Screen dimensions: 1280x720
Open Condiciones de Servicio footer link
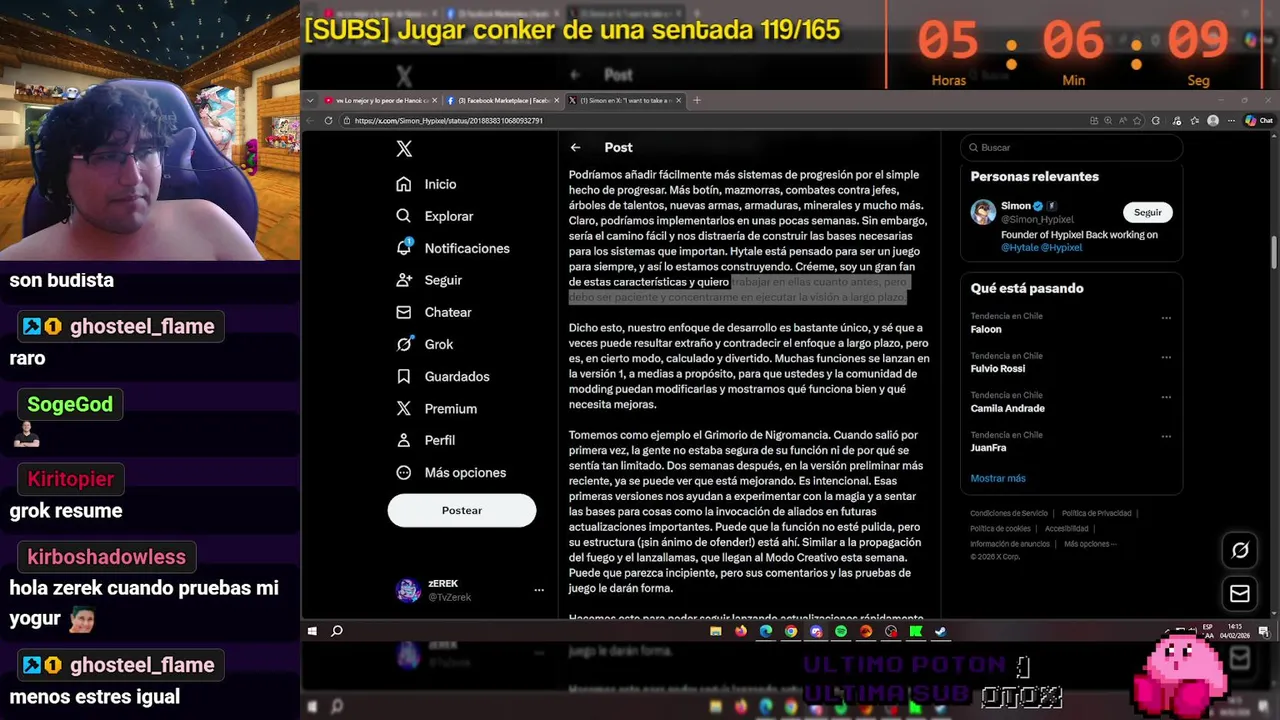point(1008,513)
